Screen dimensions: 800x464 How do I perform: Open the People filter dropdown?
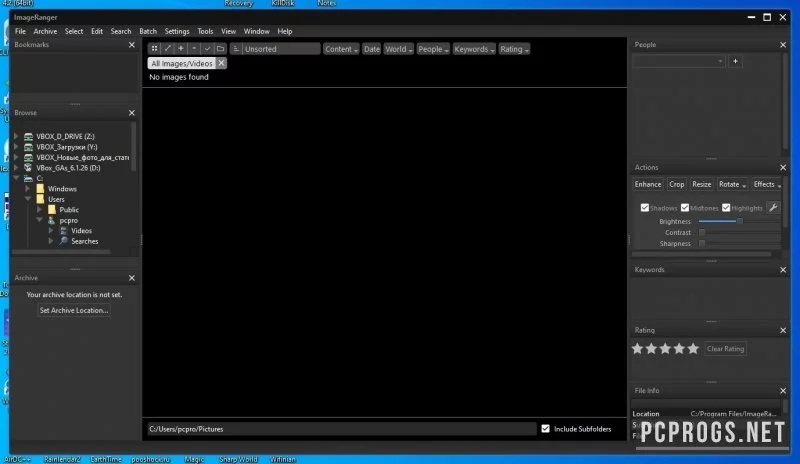point(433,49)
